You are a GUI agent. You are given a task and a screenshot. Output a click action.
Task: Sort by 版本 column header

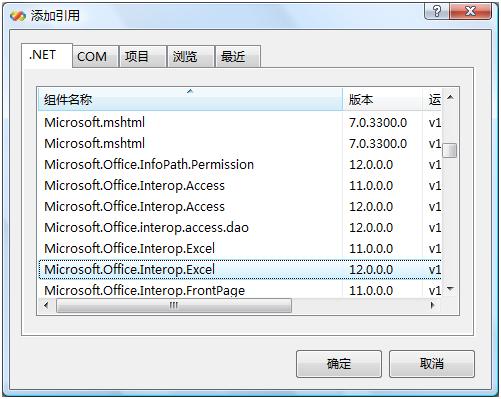(x=382, y=99)
